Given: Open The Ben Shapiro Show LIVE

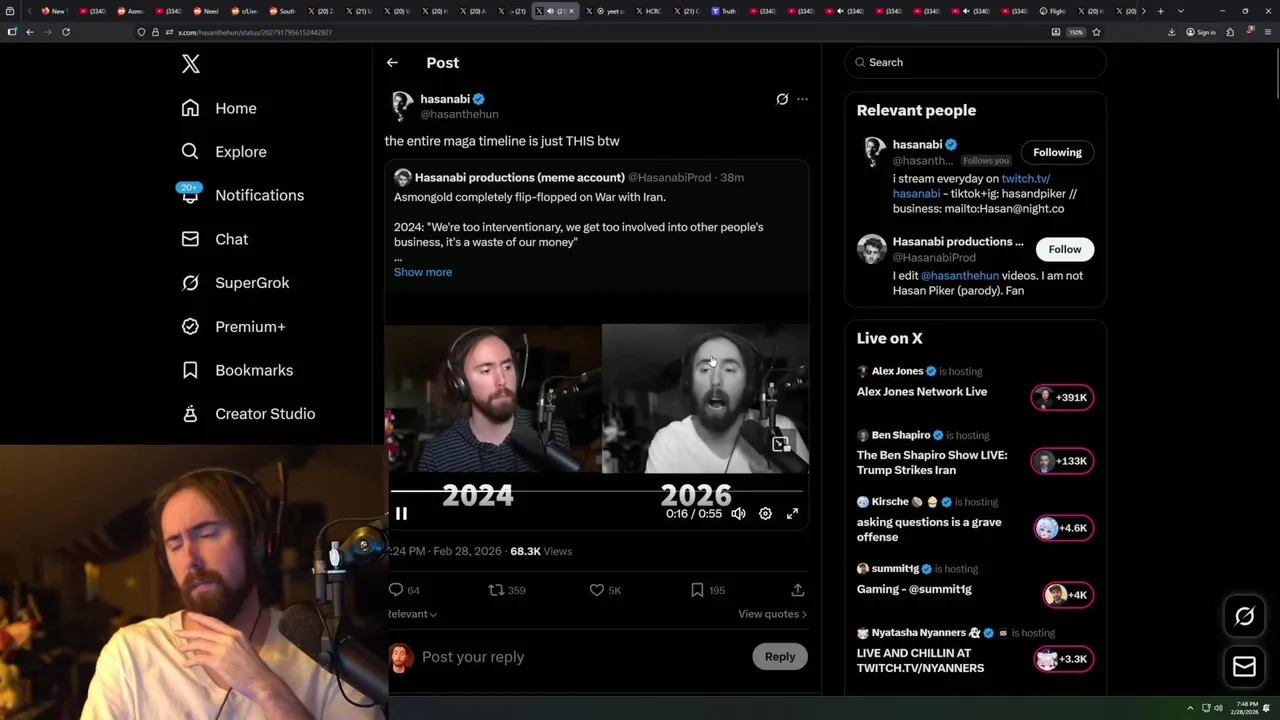Looking at the screenshot, I should [x=932, y=462].
